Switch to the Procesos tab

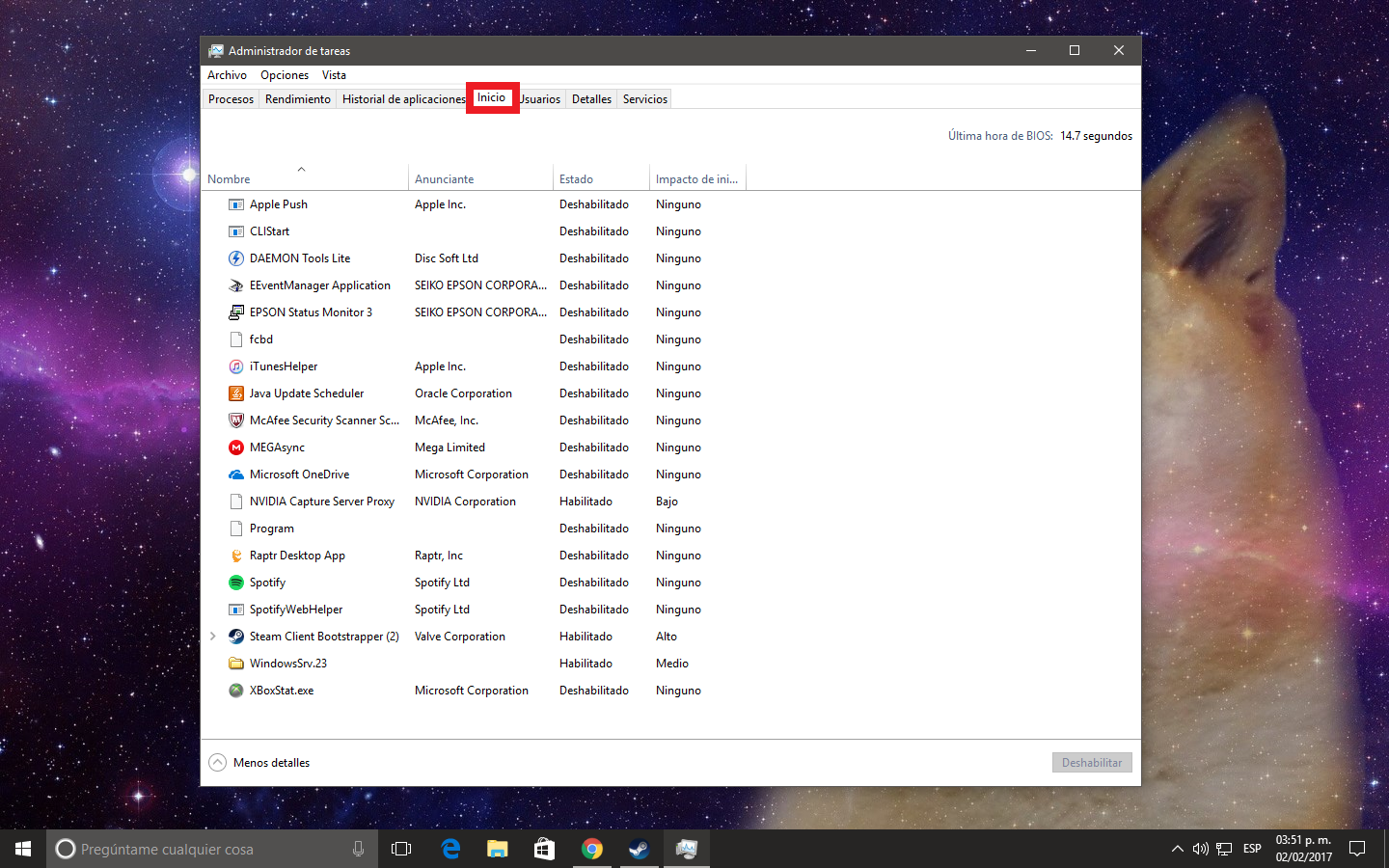point(231,99)
